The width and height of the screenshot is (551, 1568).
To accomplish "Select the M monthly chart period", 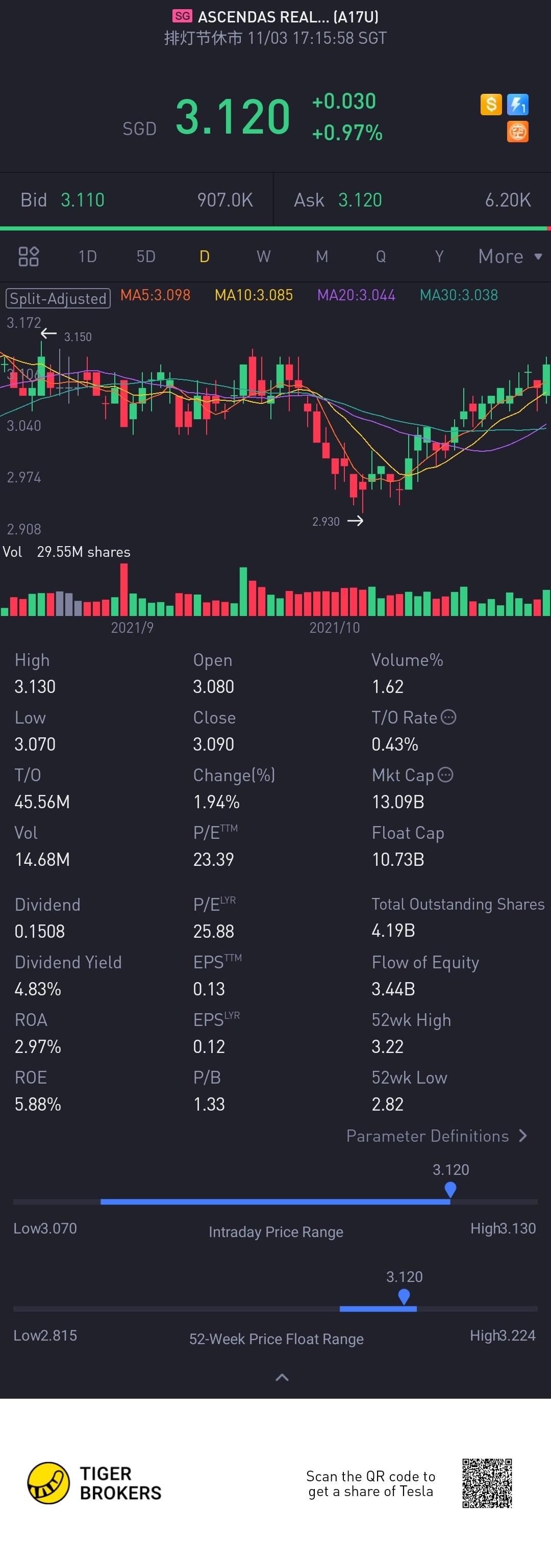I will click(322, 256).
